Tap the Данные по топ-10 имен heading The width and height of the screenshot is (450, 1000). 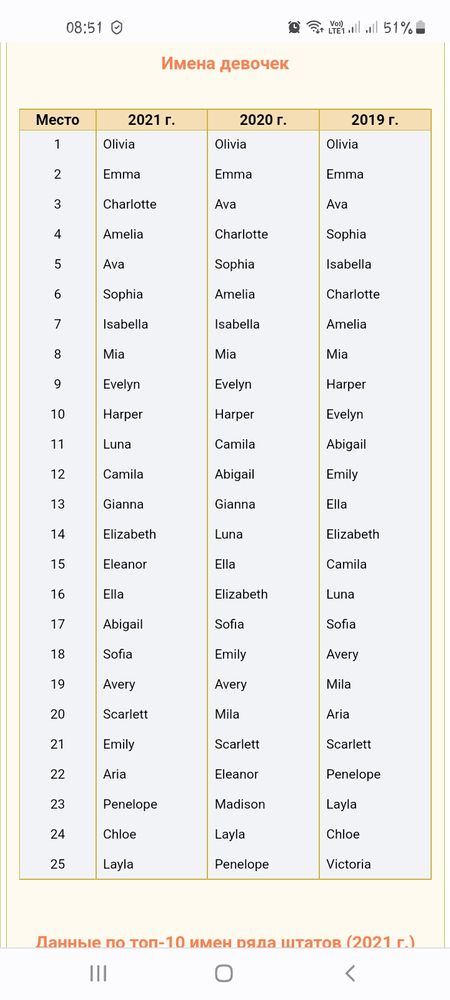225,941
